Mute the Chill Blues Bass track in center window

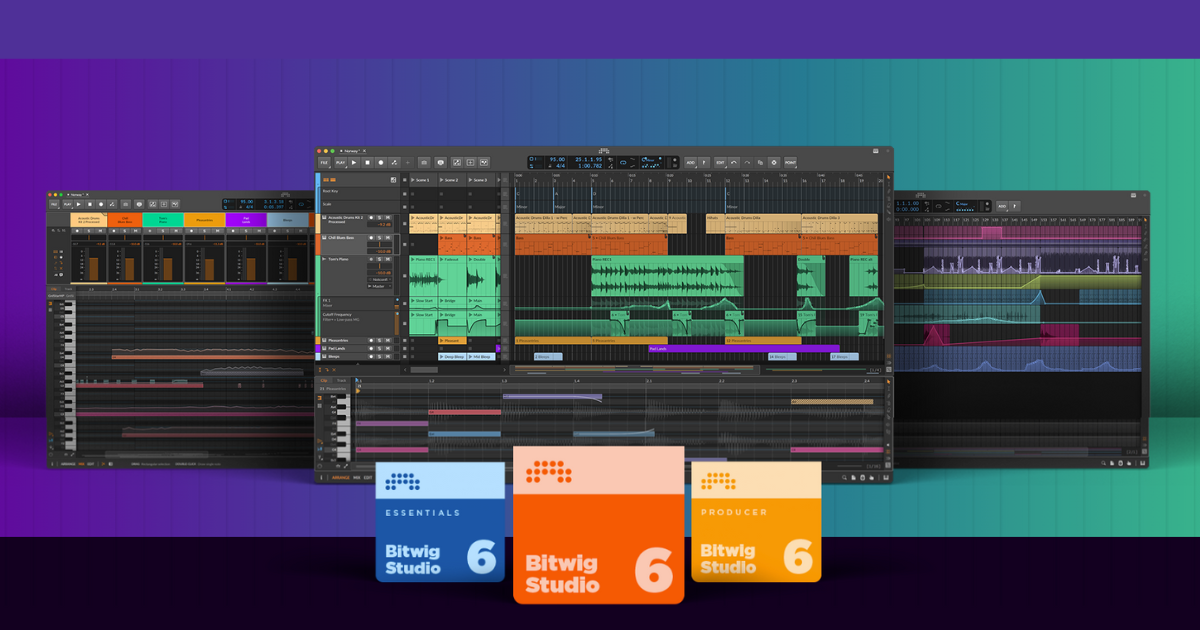point(388,238)
